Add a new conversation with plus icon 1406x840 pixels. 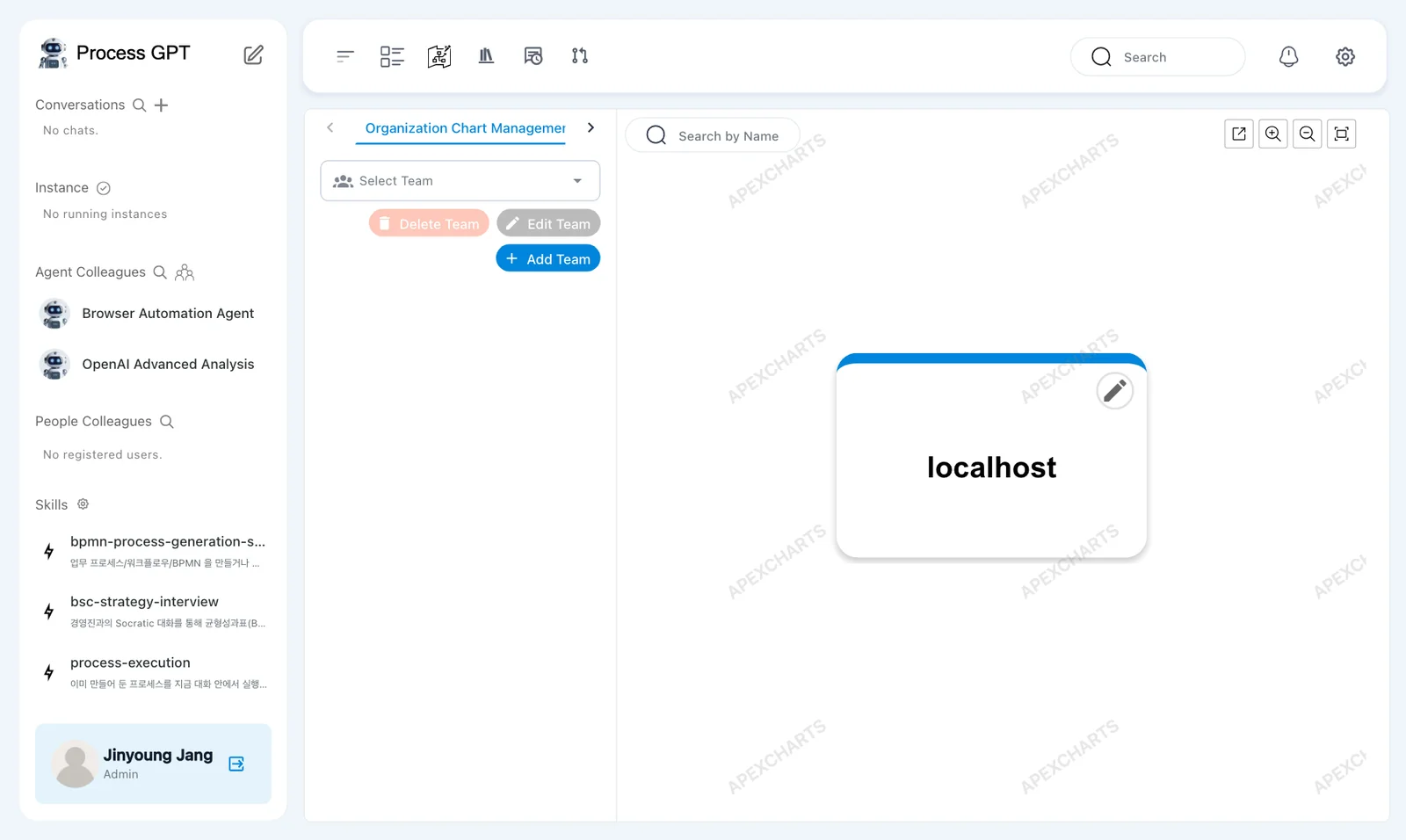[161, 105]
